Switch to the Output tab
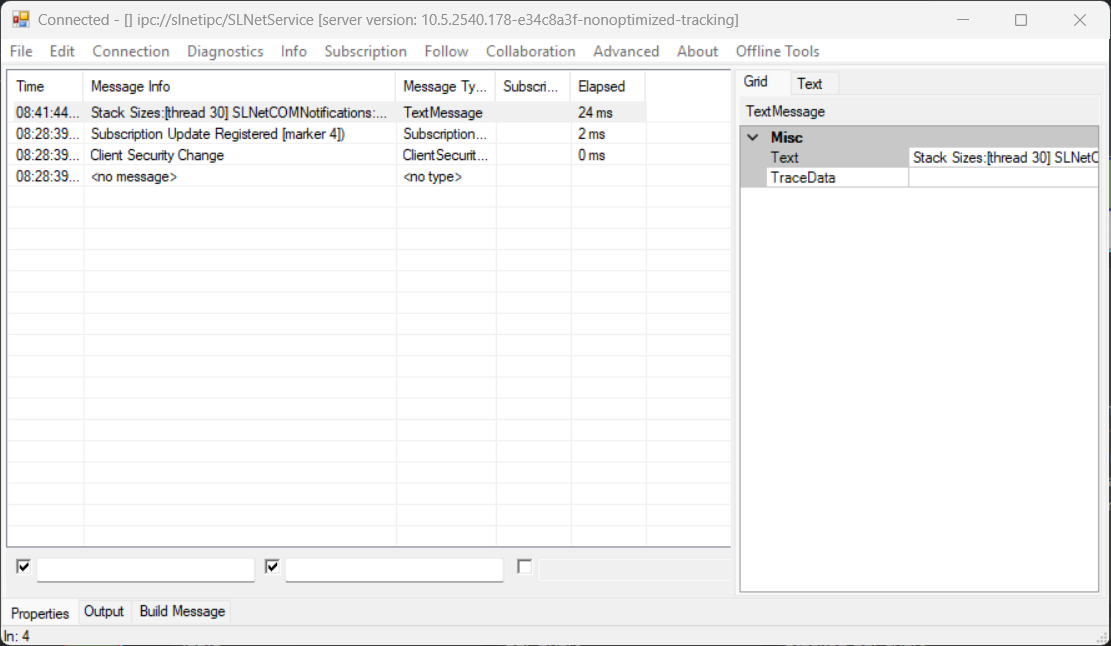The width and height of the screenshot is (1111, 646). (104, 611)
